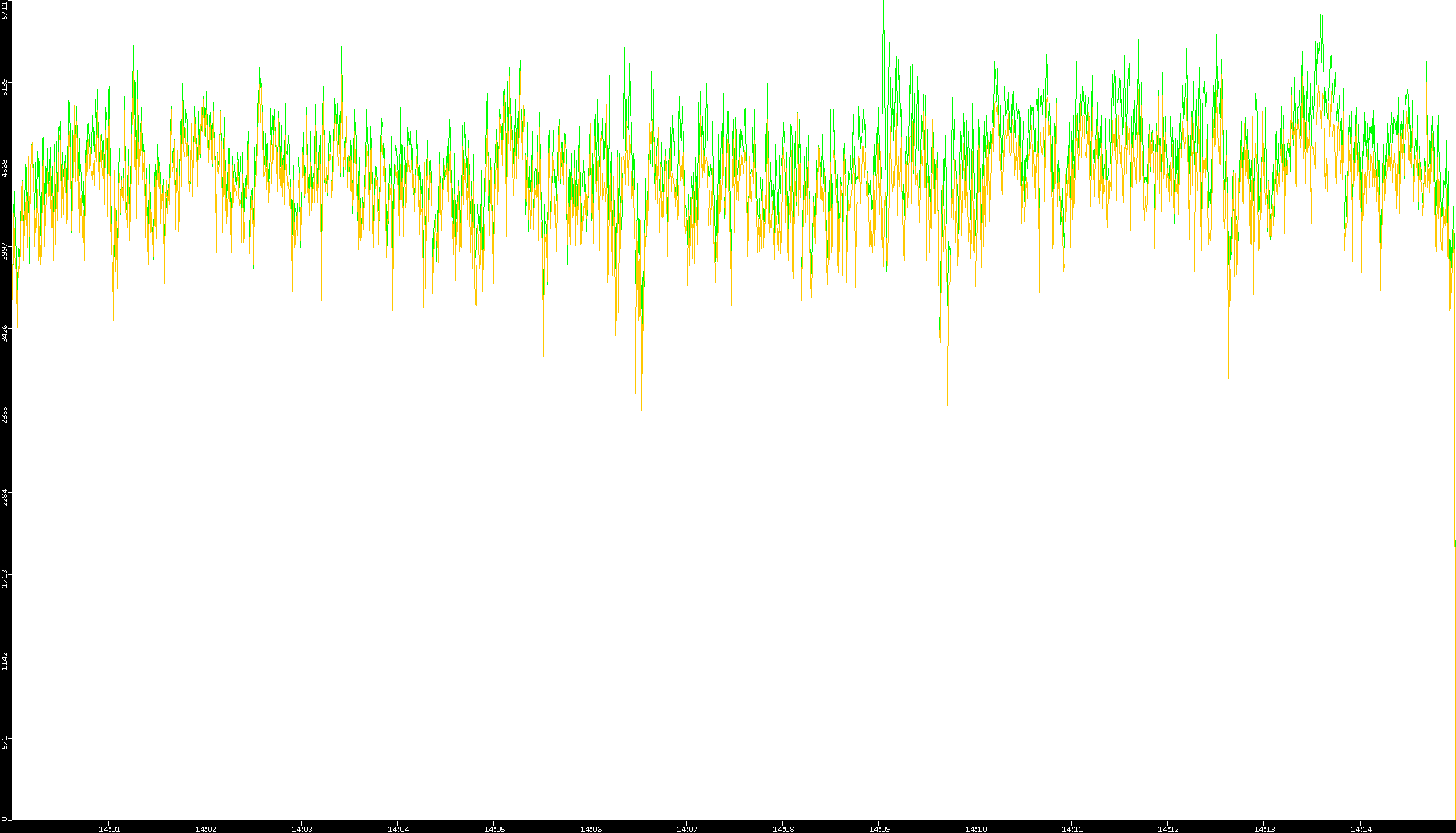1456x833 pixels.
Task: Click the 571 y-axis value
Action: (x=6, y=742)
